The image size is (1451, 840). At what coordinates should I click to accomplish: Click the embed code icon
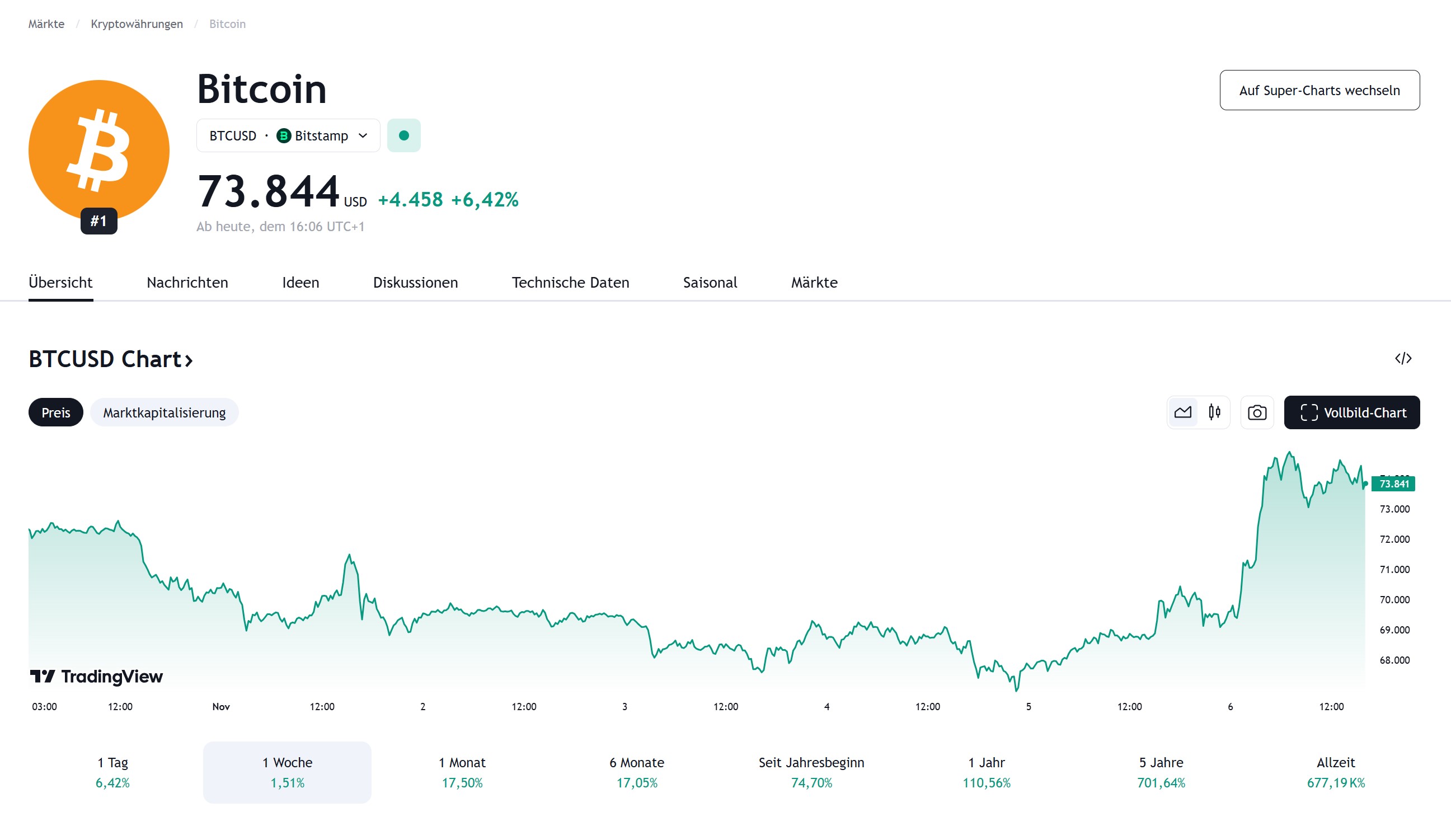1403,359
